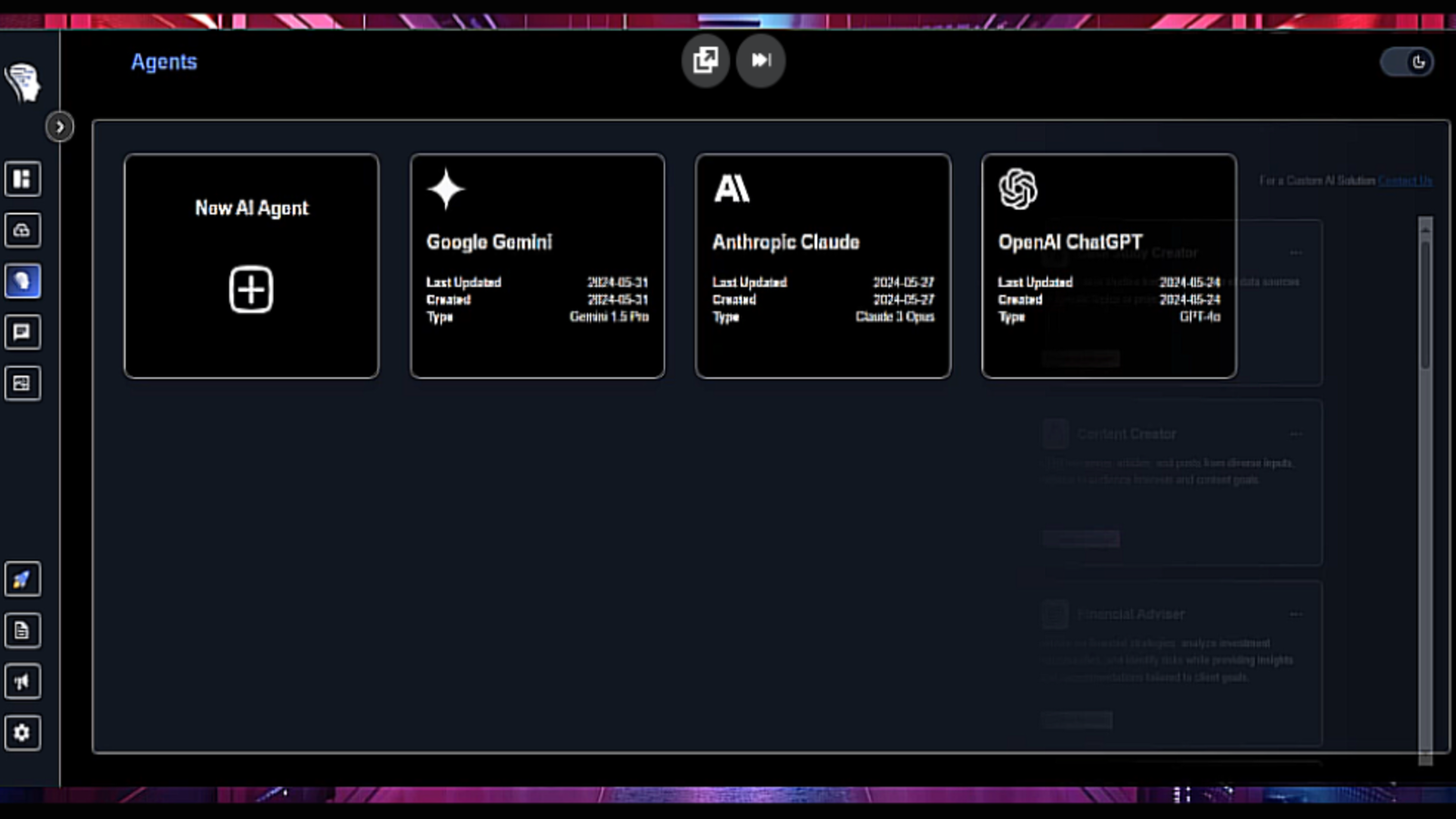Open the chat message icon in sidebar
Viewport: 1456px width, 819px height.
click(x=22, y=332)
